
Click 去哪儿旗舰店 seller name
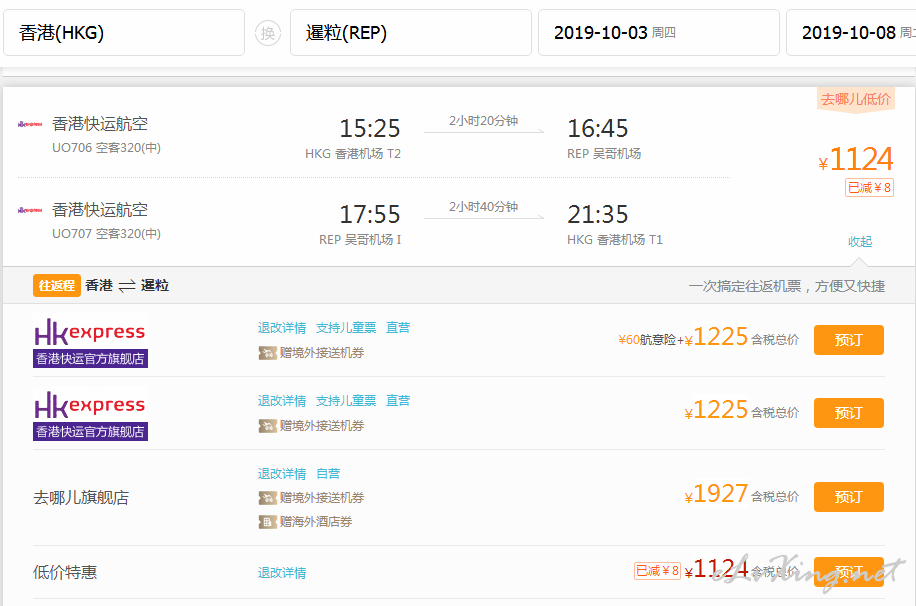coord(81,498)
